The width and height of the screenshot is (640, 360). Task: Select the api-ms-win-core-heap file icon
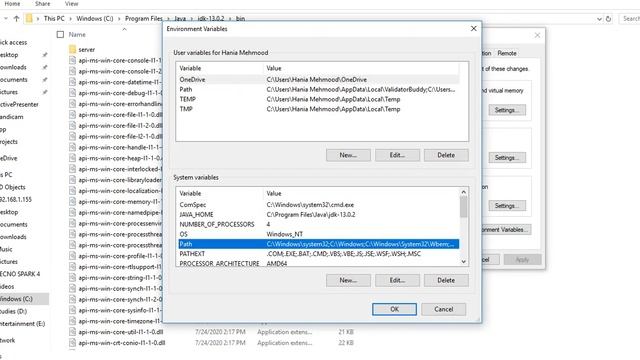click(73, 158)
